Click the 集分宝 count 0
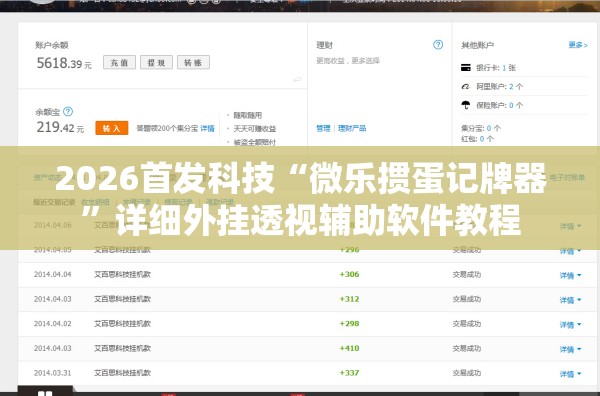Screen dimensions: 600x396 (489, 128)
